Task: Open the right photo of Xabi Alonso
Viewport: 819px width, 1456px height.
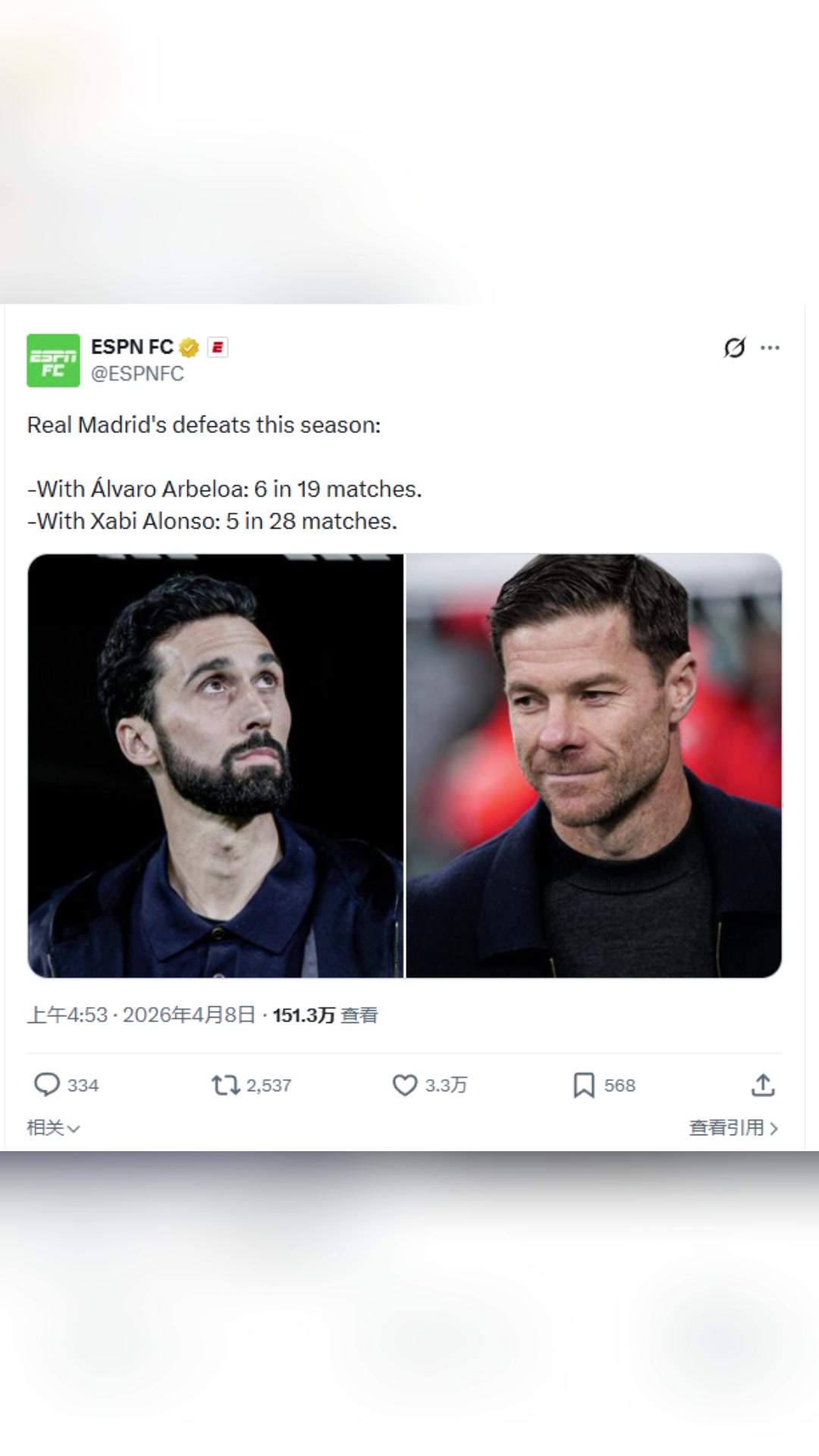Action: coord(594,765)
